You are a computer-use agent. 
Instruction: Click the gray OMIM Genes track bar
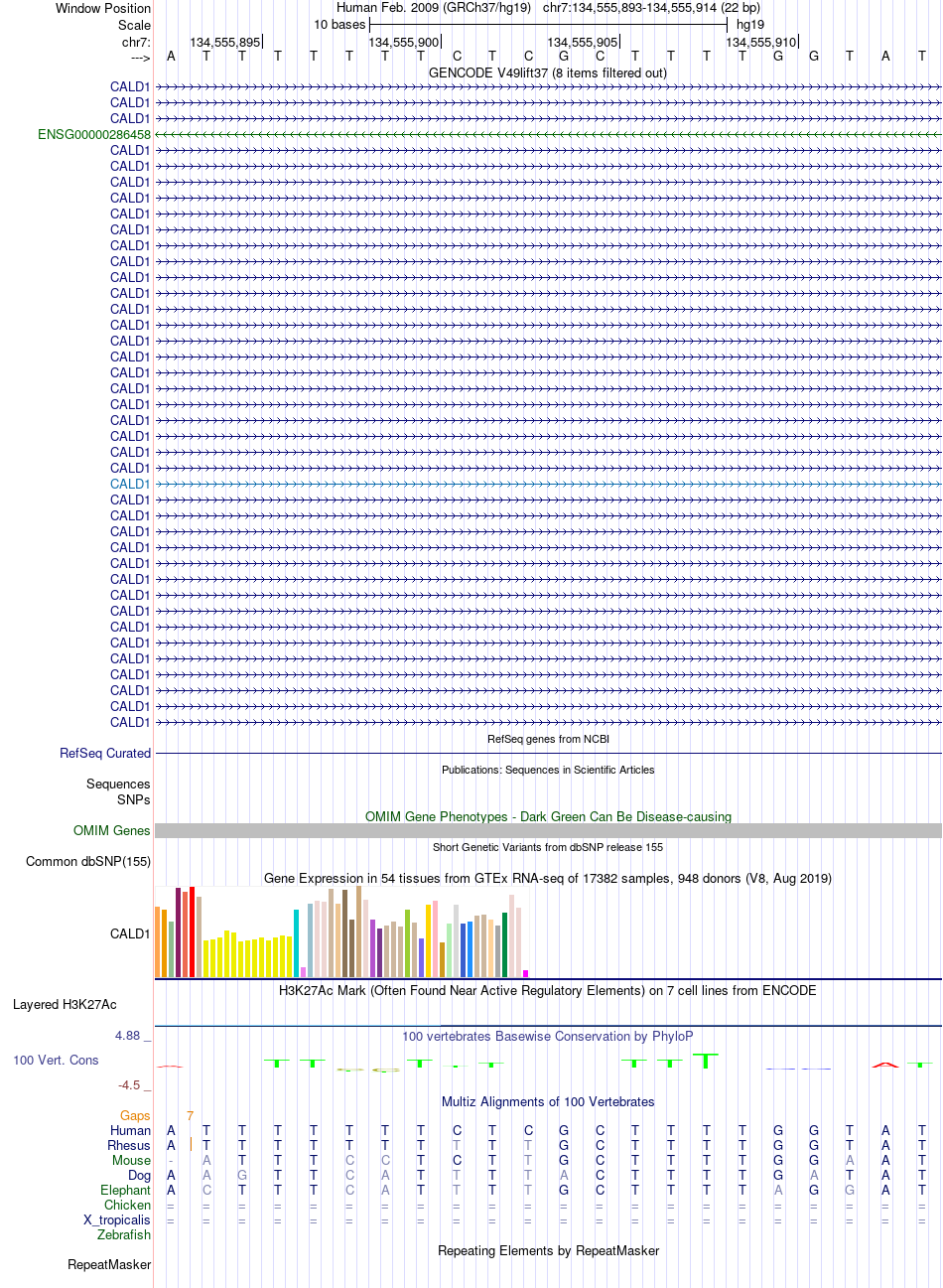[x=548, y=830]
